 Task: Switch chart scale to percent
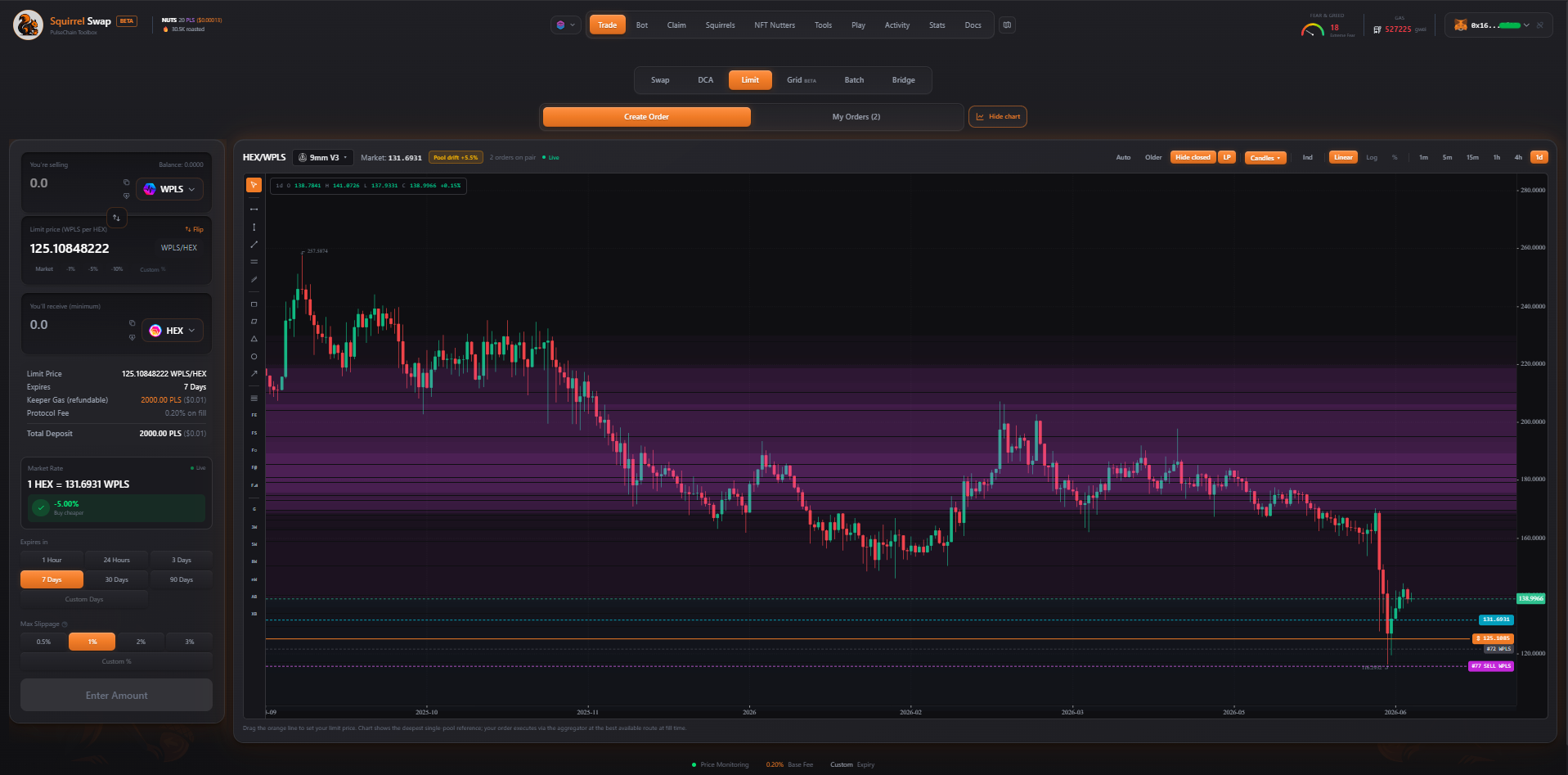pyautogui.click(x=1395, y=157)
